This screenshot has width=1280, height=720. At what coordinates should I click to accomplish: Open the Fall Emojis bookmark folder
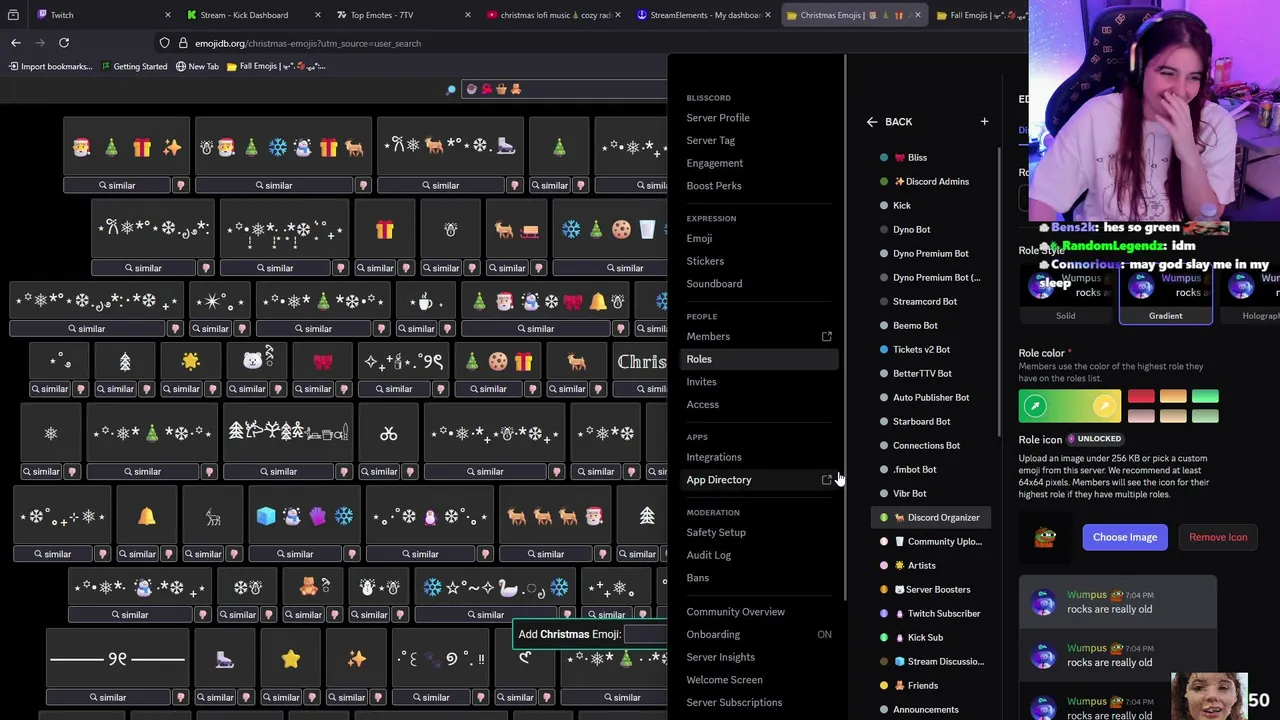276,66
